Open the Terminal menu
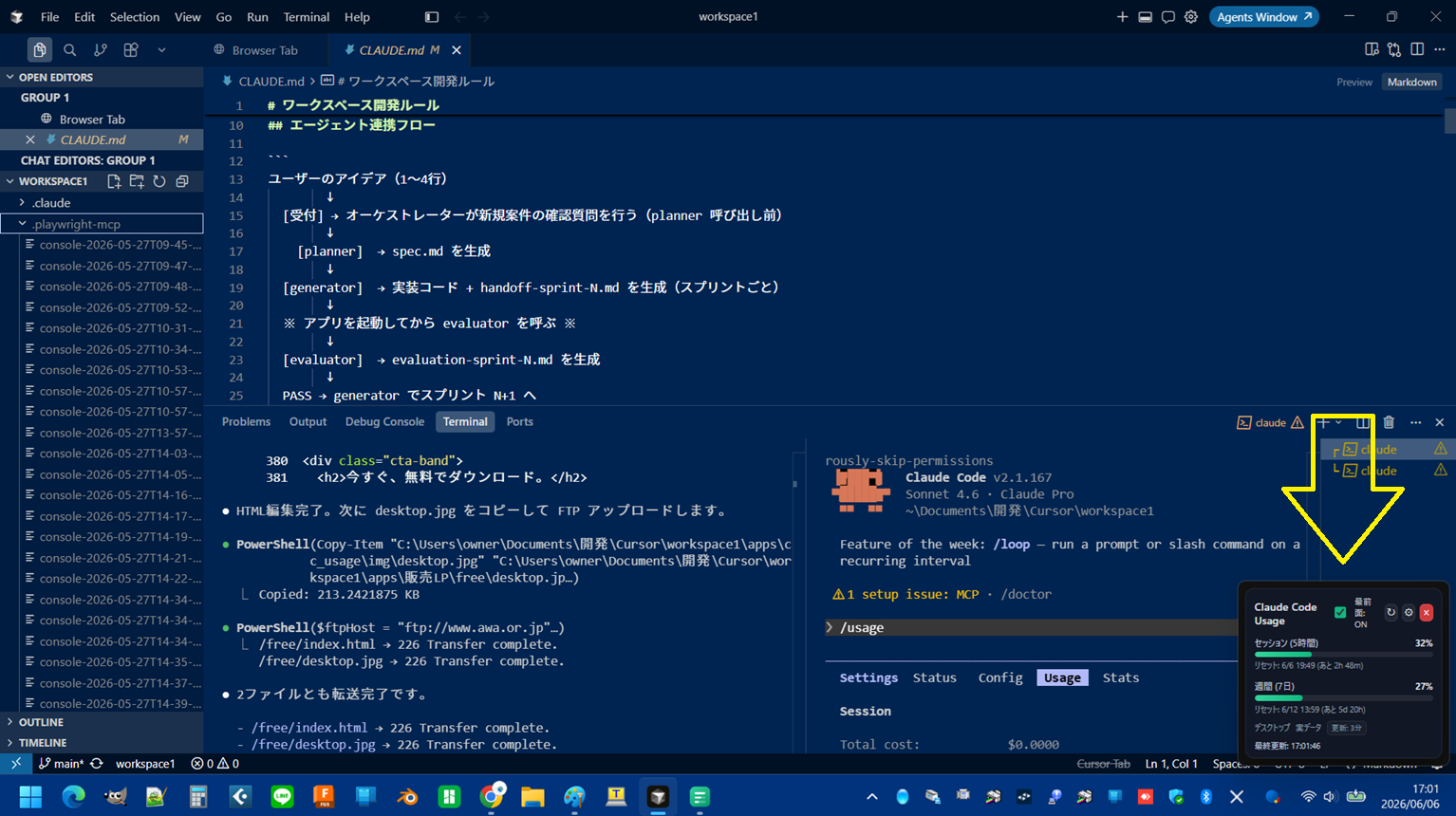Viewport: 1456px width, 816px height. (307, 17)
